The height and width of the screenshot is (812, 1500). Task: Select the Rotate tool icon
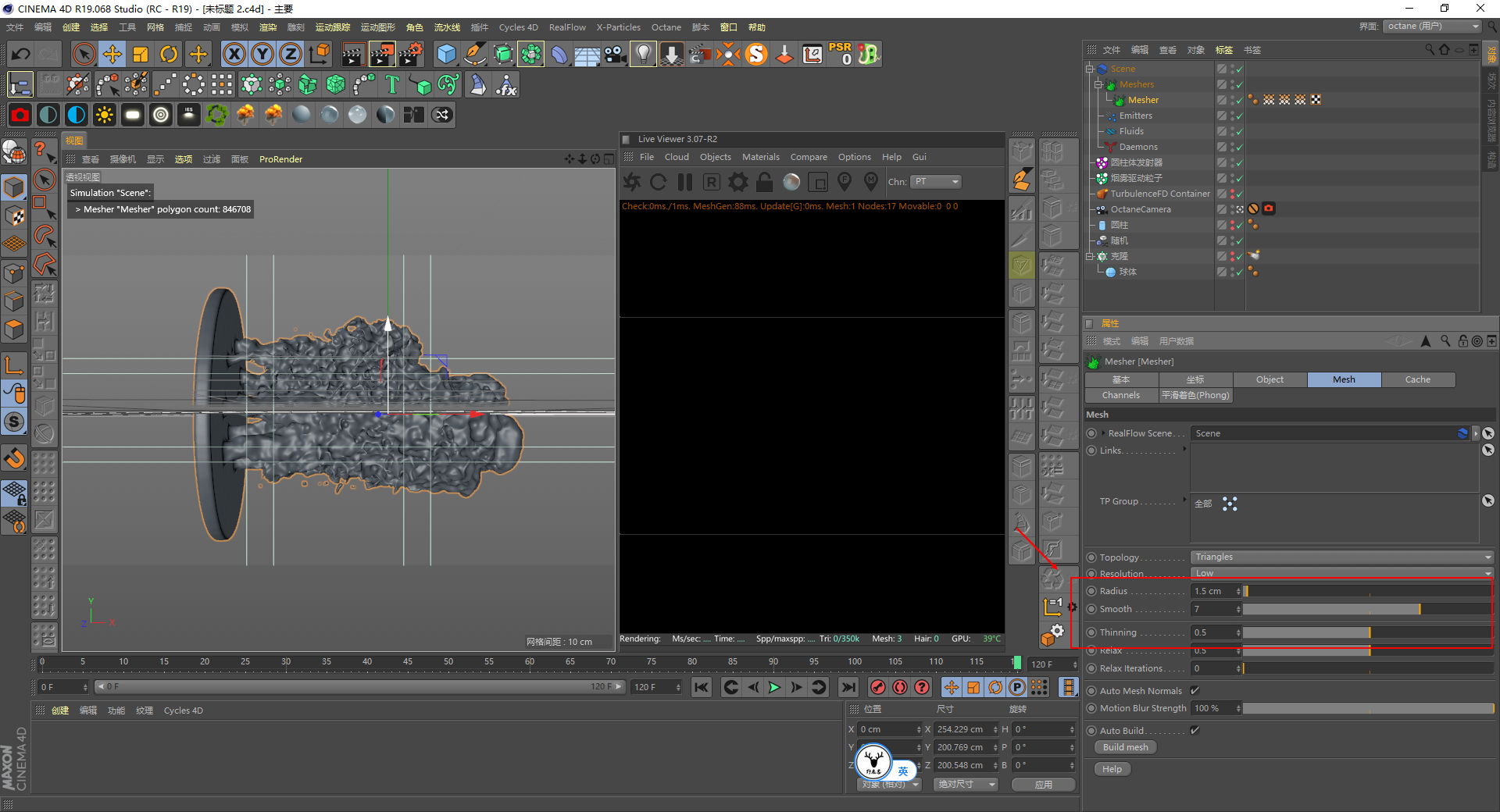[169, 54]
